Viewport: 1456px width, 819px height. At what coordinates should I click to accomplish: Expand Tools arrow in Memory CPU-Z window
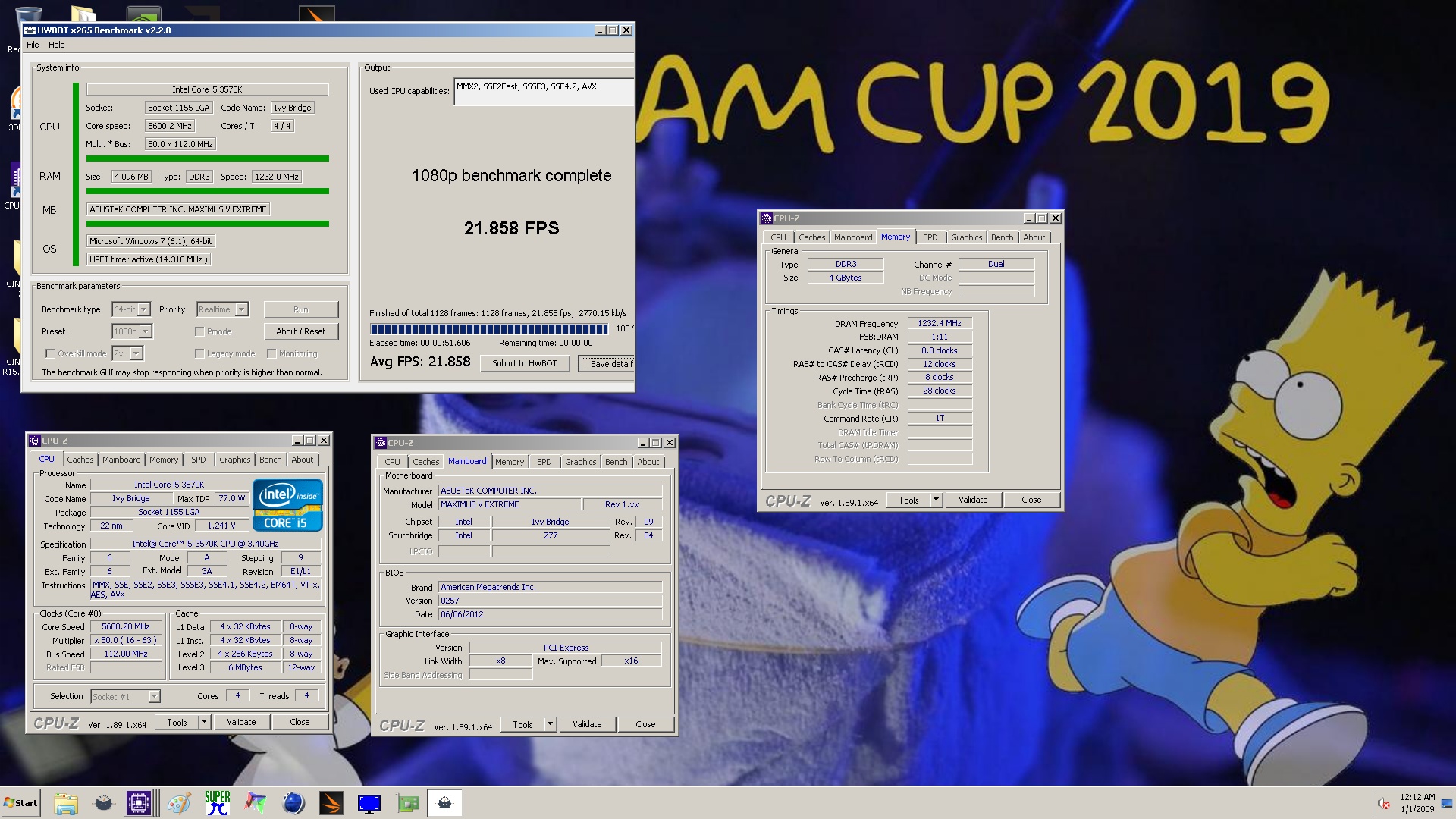[x=936, y=500]
